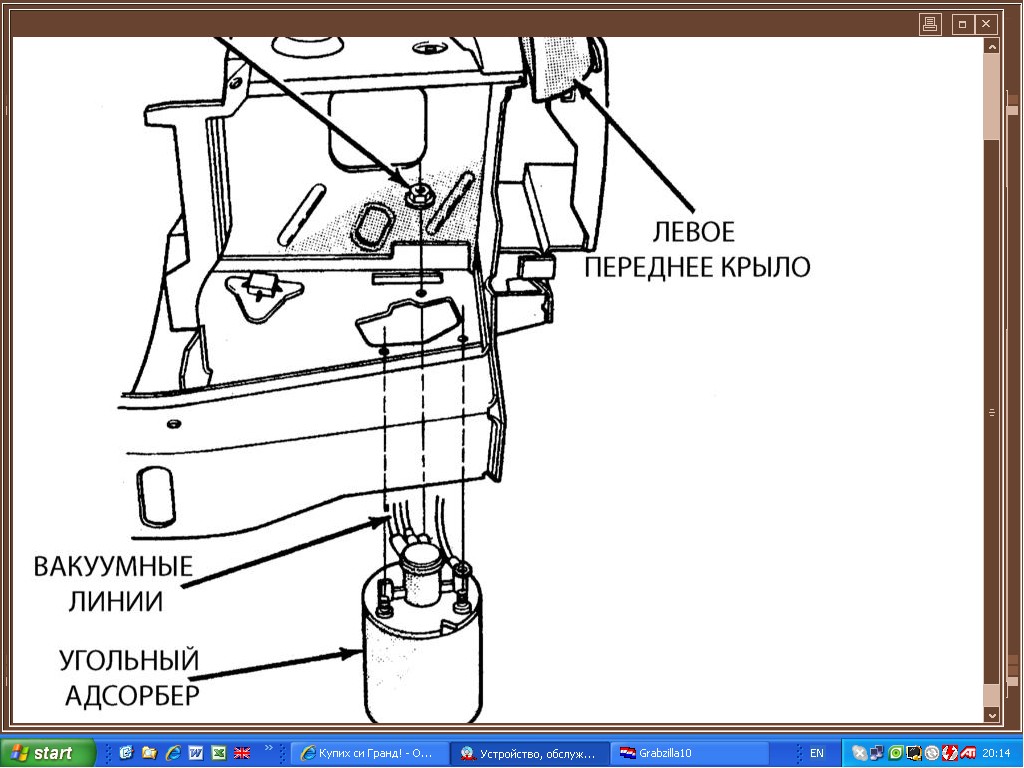Click the British flag Quick Launch icon
This screenshot has width=1024, height=768.
[241, 752]
